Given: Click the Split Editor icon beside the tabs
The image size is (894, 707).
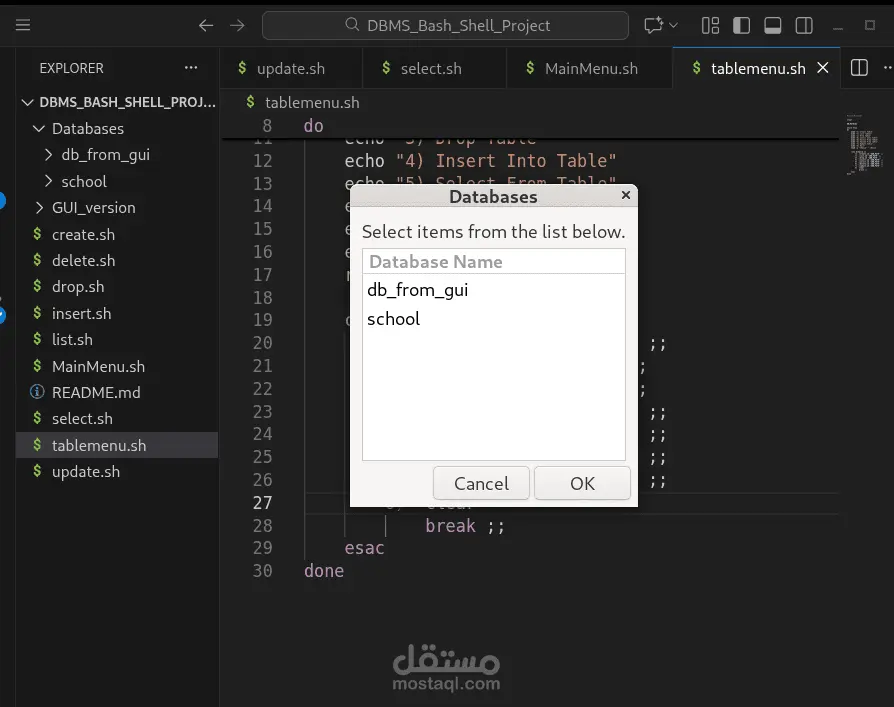Looking at the screenshot, I should click(858, 67).
